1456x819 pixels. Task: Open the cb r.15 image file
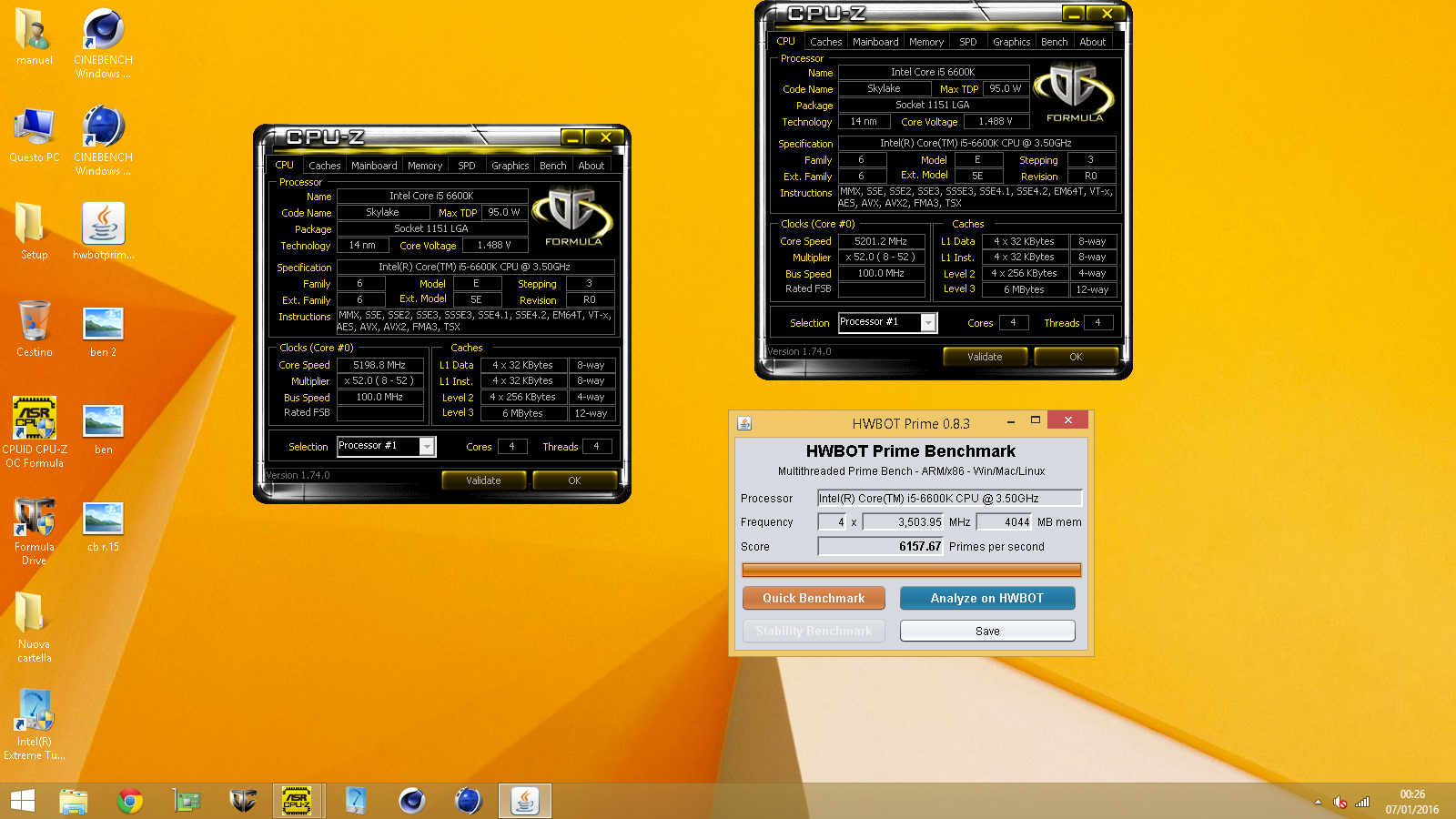(103, 523)
